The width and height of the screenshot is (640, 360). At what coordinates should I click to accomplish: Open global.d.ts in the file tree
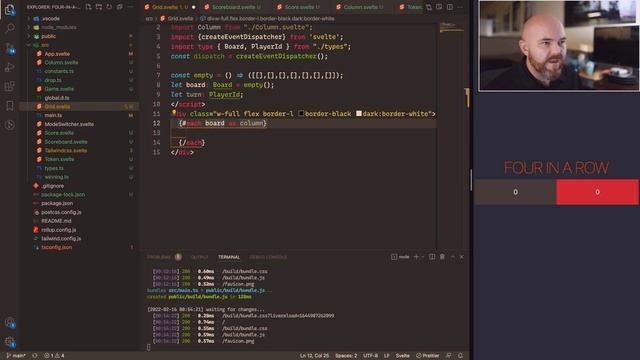coord(57,98)
